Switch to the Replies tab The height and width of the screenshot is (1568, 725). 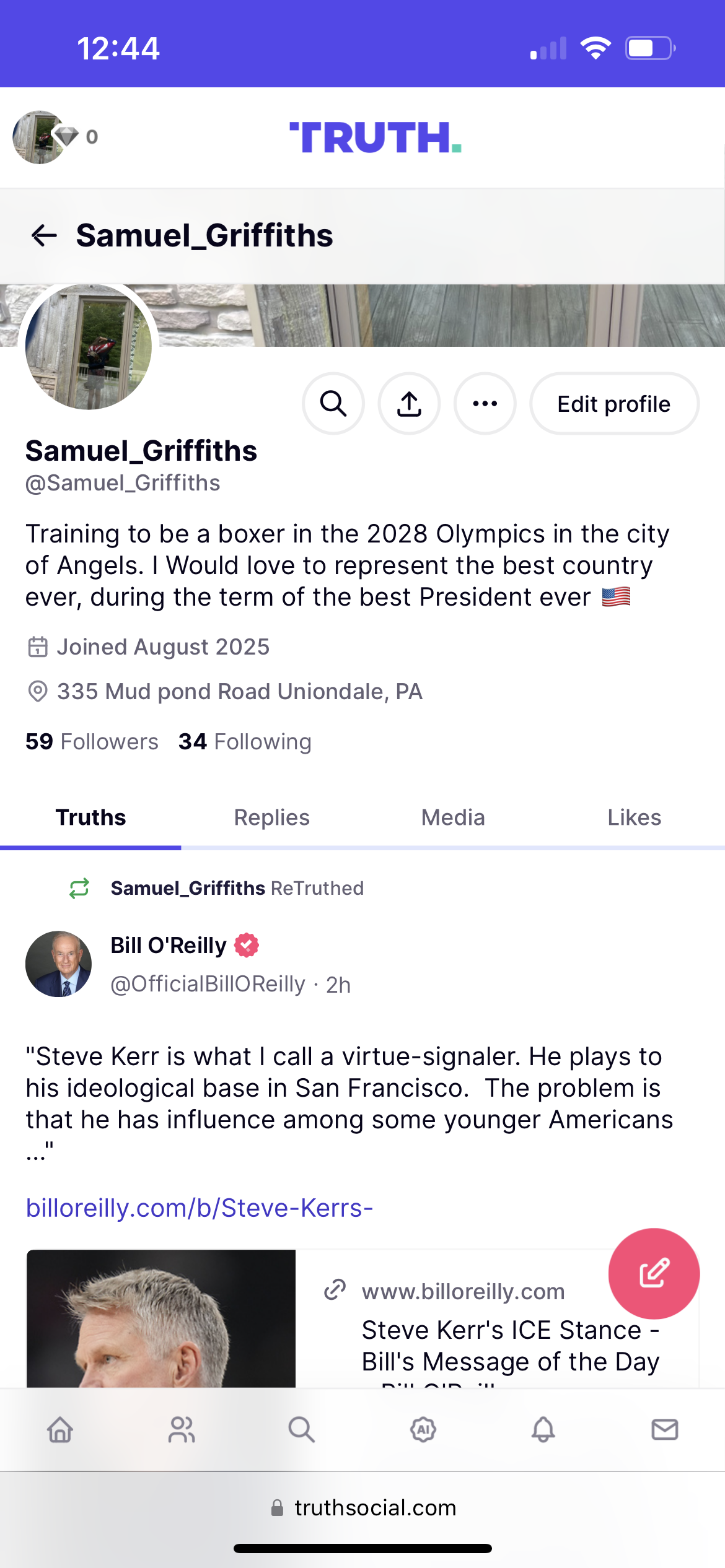click(271, 817)
